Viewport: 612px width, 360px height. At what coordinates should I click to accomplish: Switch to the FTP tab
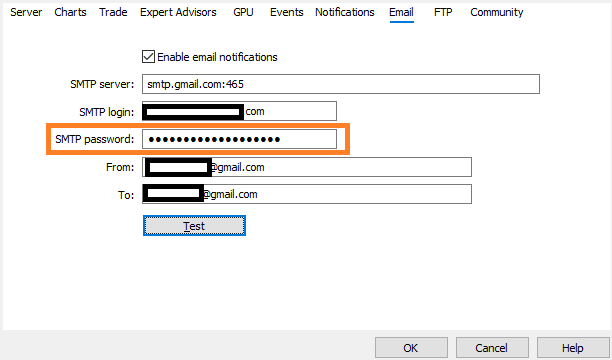pyautogui.click(x=443, y=12)
